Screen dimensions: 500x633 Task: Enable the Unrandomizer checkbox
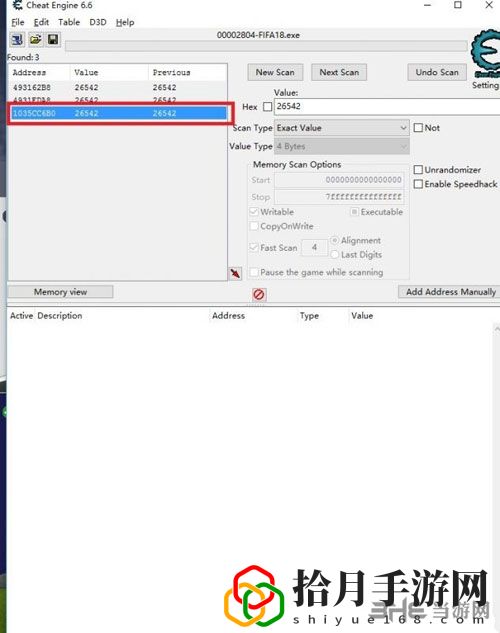[x=418, y=170]
